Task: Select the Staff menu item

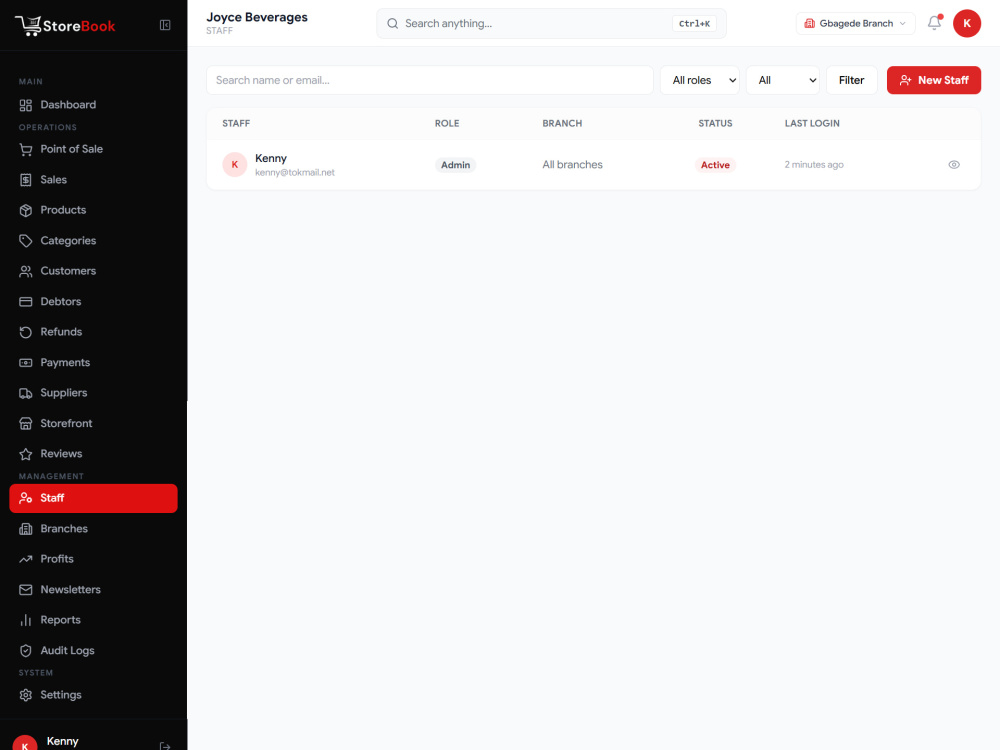Action: click(x=93, y=498)
